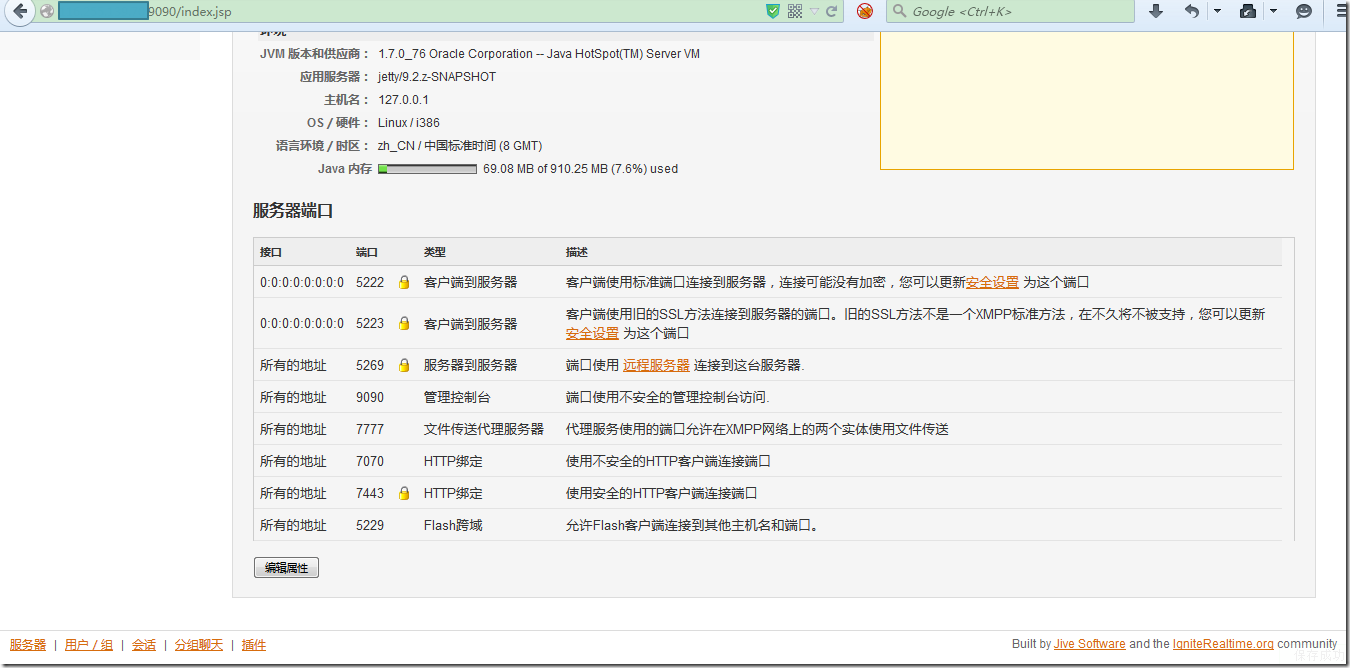
Task: Click 69.08 MB of 910.25 MB memory text
Action: pyautogui.click(x=580, y=169)
